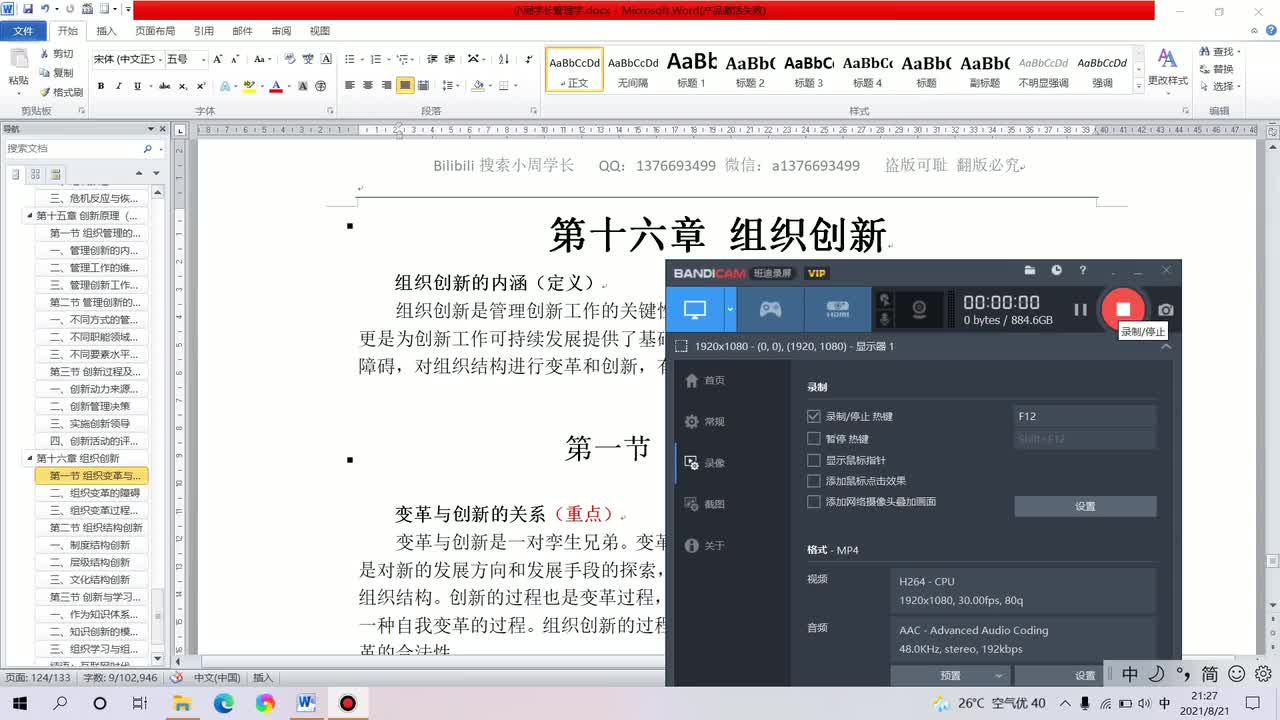
Task: Open the 文件 tab
Action: 22,31
